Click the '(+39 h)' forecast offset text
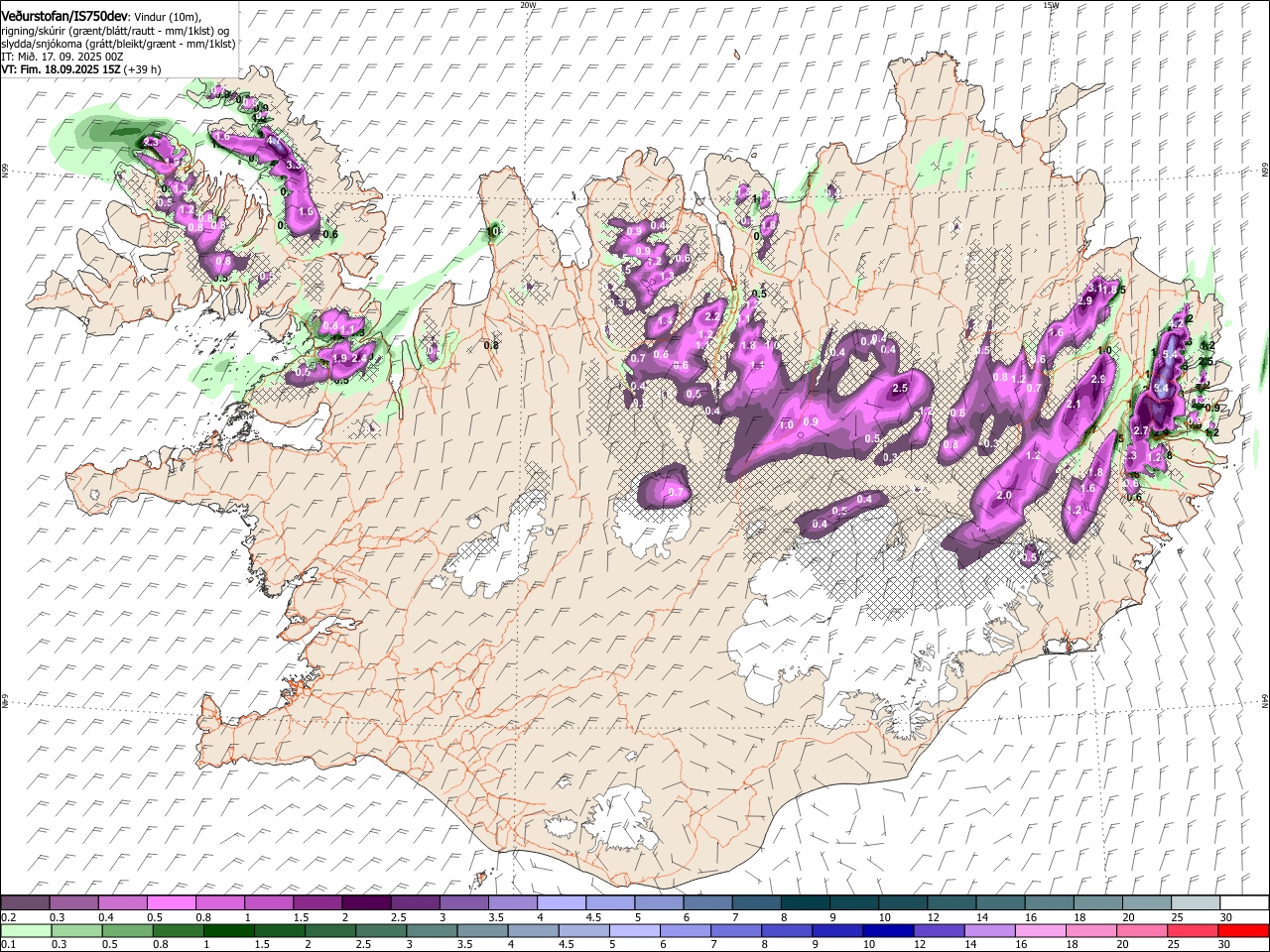1270x952 pixels. point(143,69)
